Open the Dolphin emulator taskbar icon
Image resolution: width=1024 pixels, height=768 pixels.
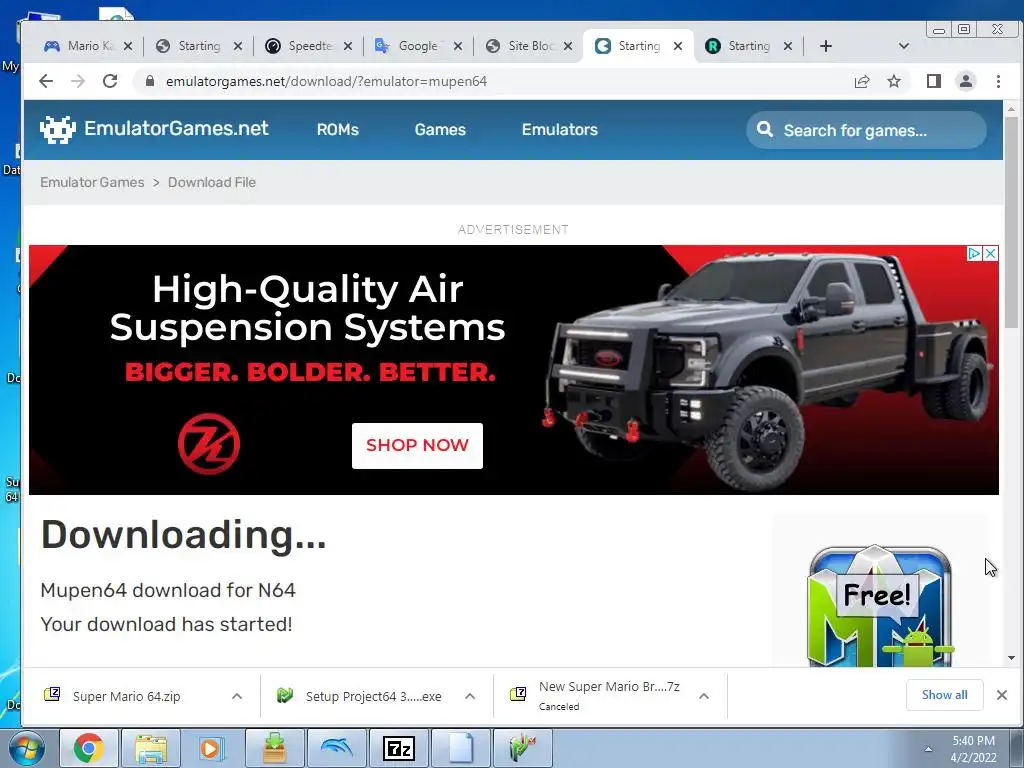point(336,748)
